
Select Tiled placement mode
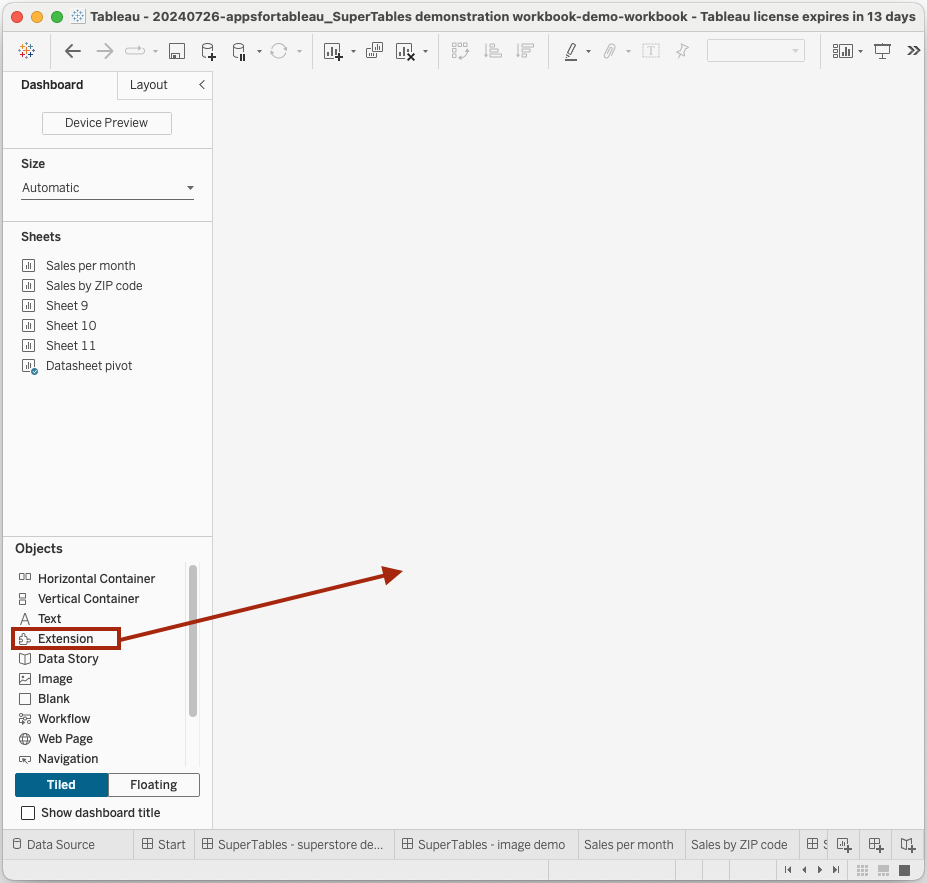61,784
